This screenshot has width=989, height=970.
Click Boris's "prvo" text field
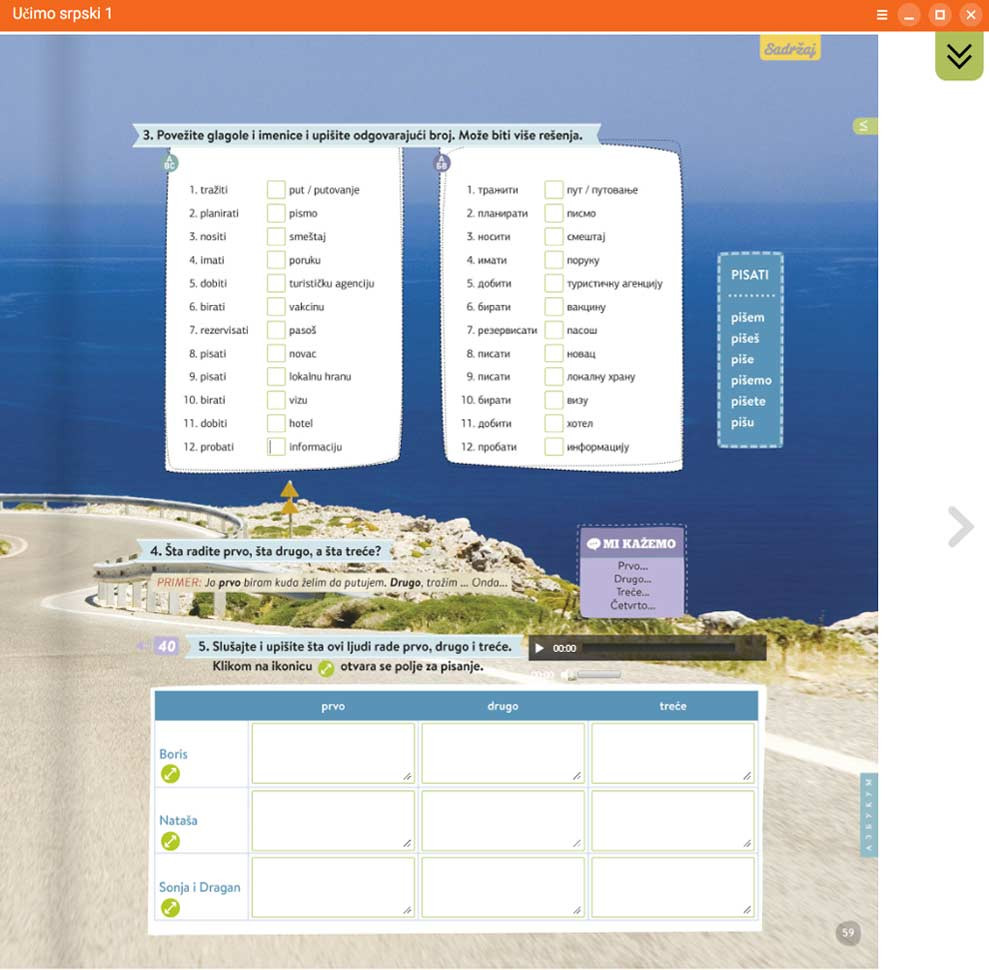coord(333,753)
